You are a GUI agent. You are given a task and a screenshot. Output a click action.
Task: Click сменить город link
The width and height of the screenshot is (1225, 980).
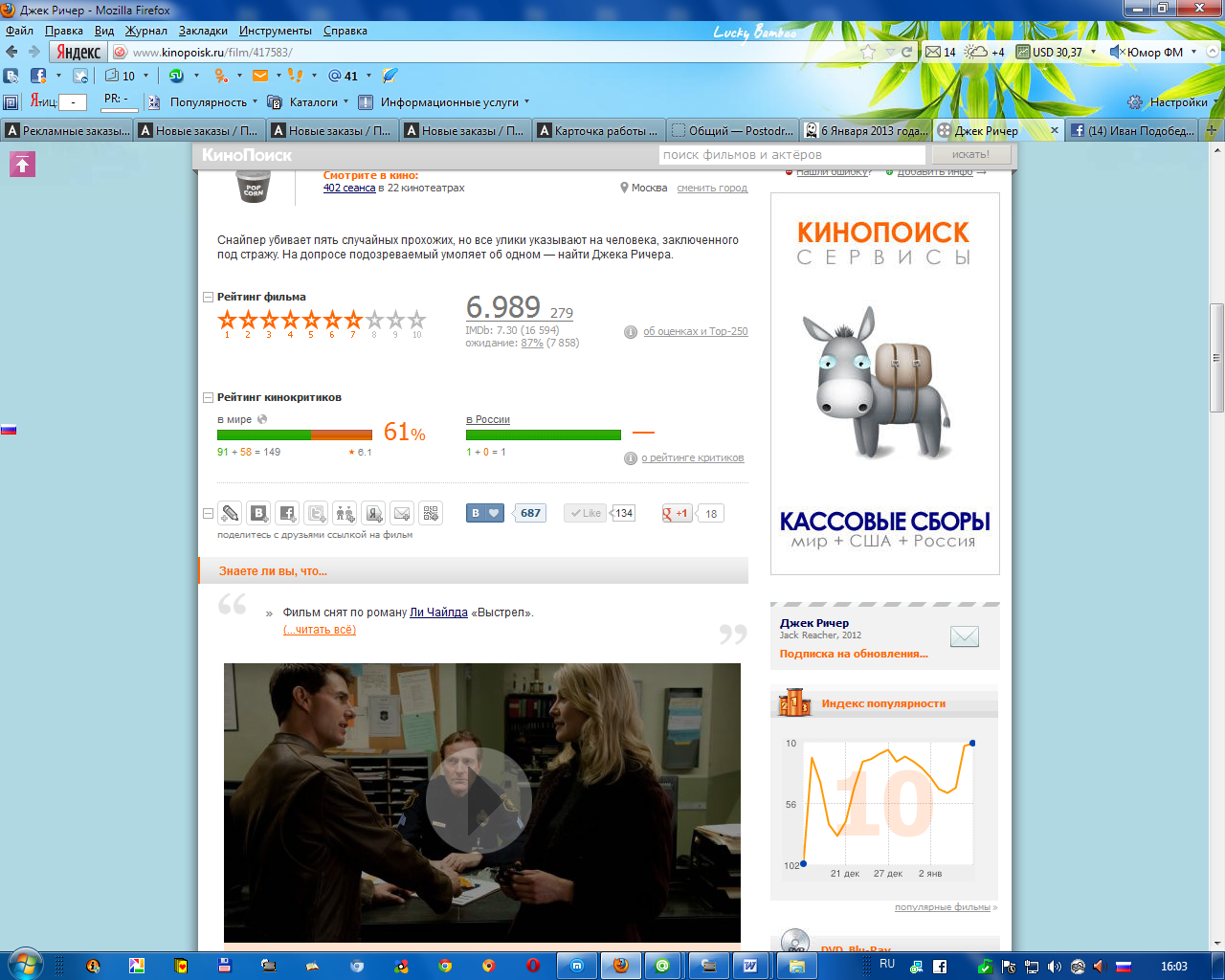coord(712,189)
